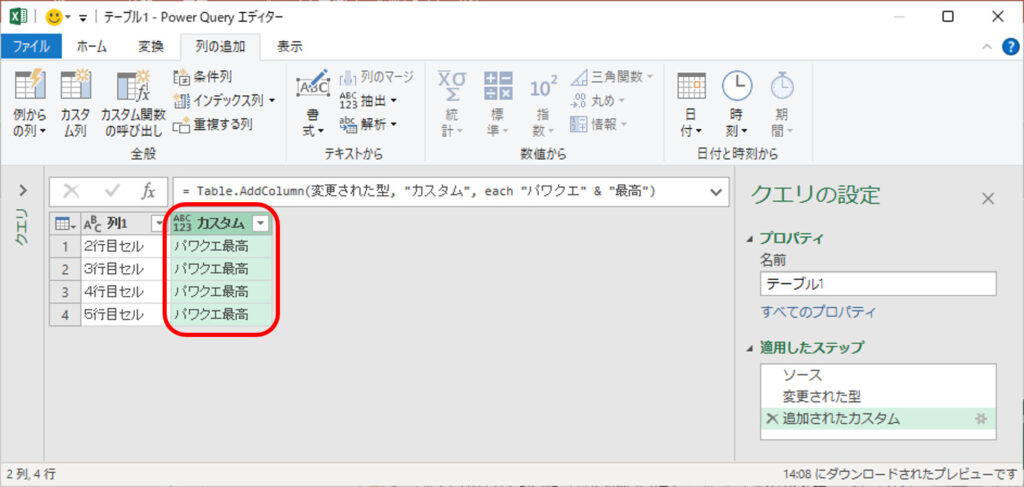
Task: Select the カスタム column header
Action: pos(222,224)
